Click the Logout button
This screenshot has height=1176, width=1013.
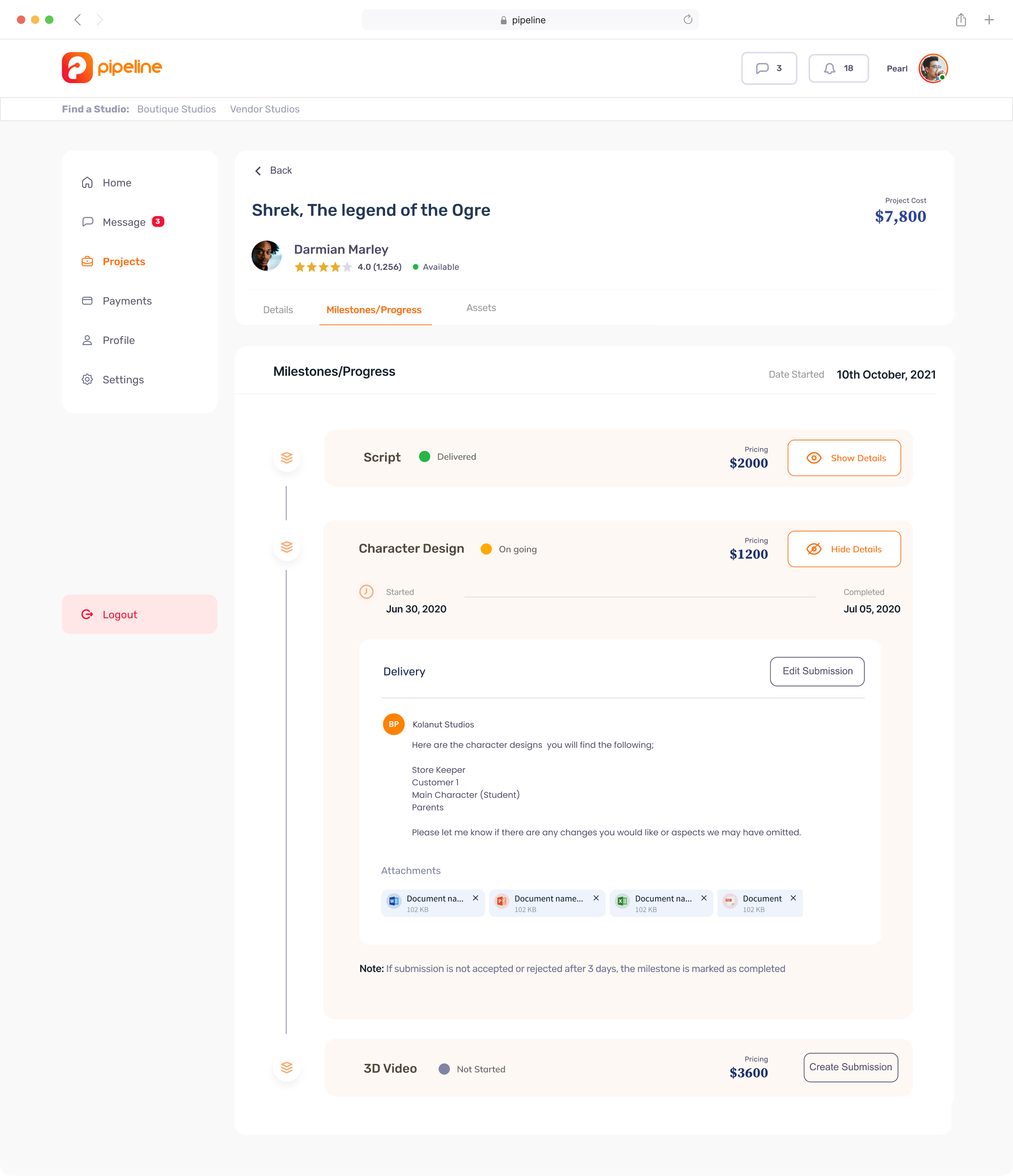[140, 614]
